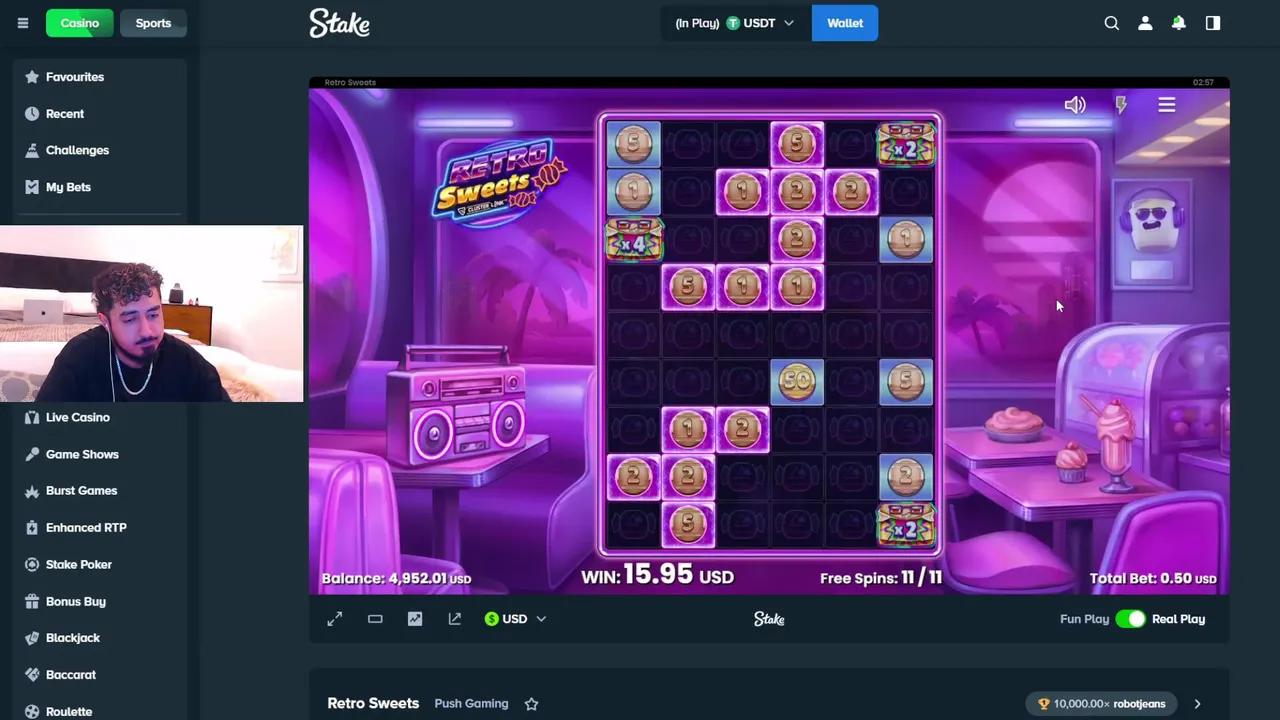Open the Wallet button
1280x720 pixels.
click(845, 23)
